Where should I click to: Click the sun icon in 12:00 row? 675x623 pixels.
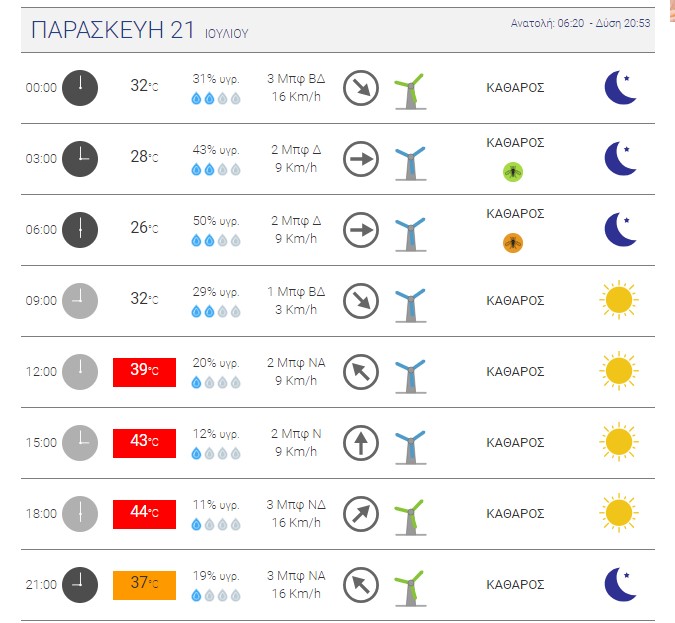[x=619, y=371]
